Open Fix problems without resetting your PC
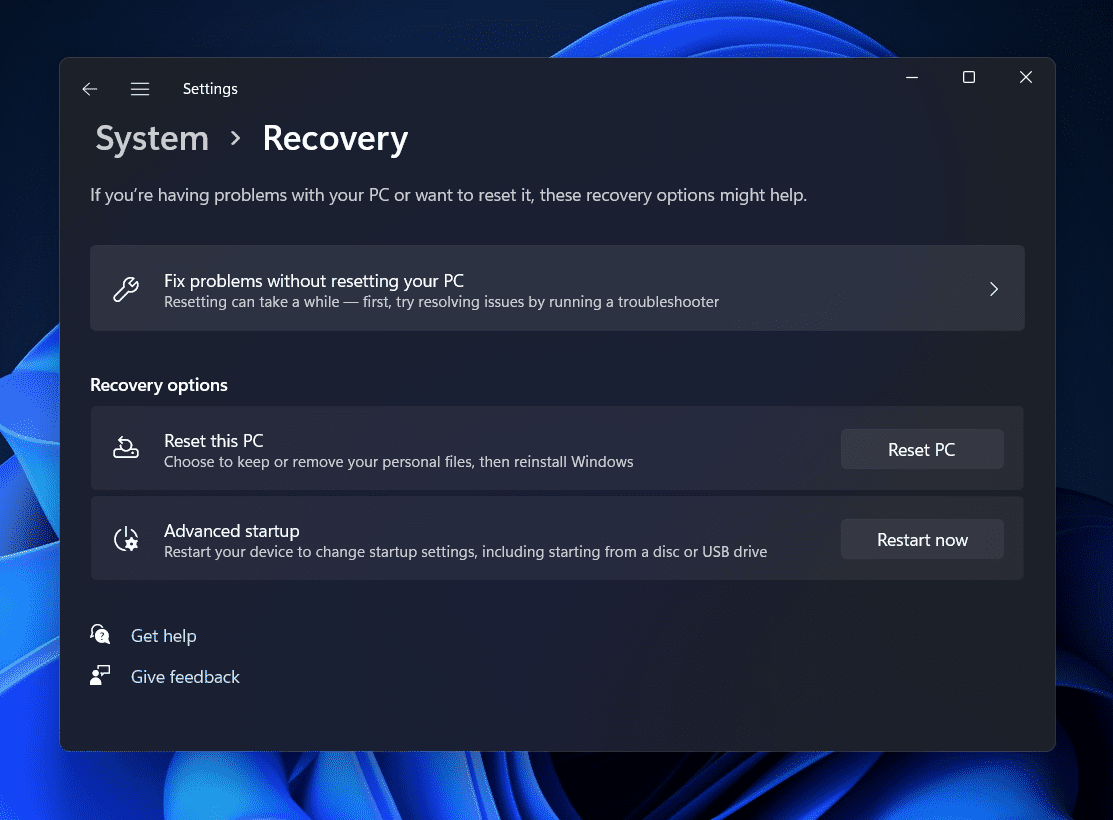The height and width of the screenshot is (820, 1113). [x=557, y=288]
